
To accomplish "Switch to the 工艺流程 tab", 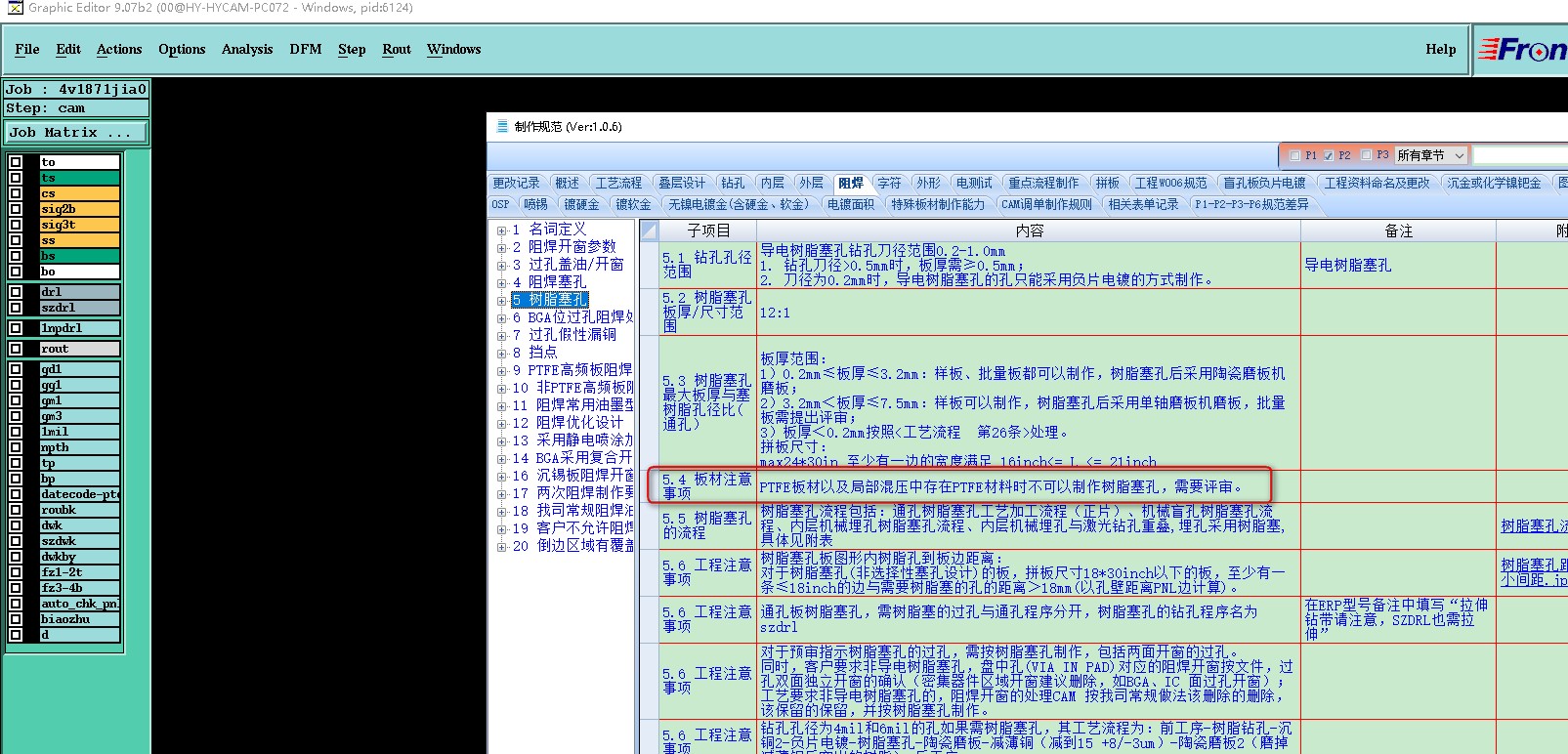I will 618,183.
